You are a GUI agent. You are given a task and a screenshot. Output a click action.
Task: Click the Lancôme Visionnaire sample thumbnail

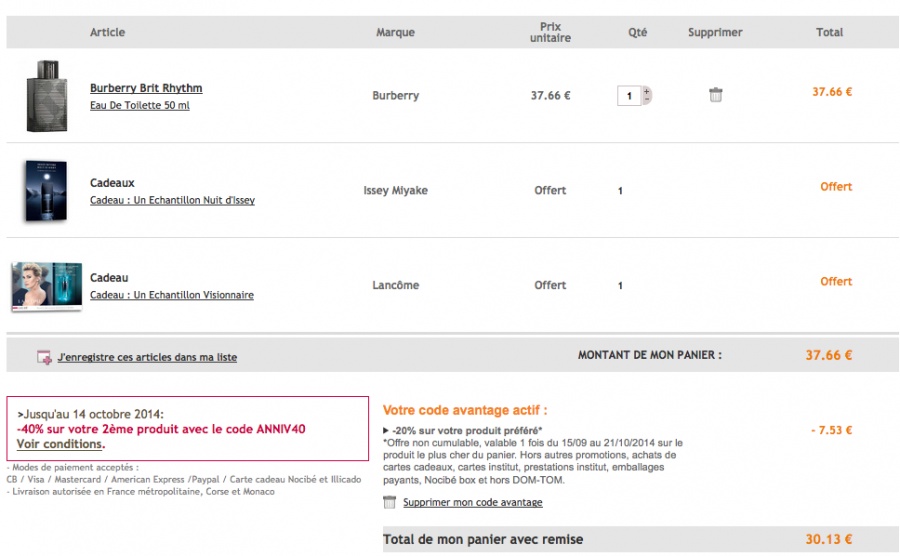[x=46, y=286]
